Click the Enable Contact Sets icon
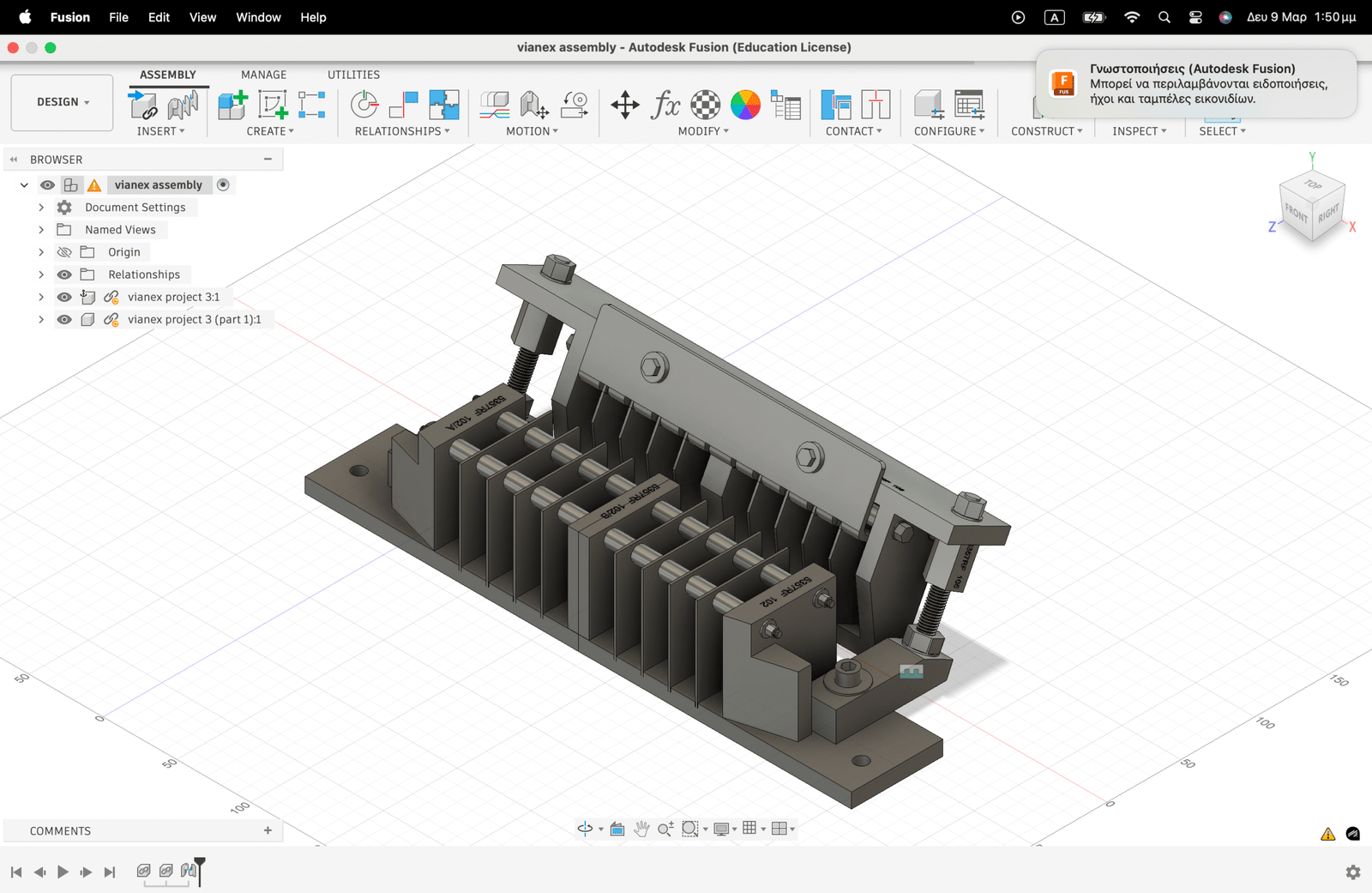Screen dimensions: 1372x893 pyautogui.click(x=836, y=106)
